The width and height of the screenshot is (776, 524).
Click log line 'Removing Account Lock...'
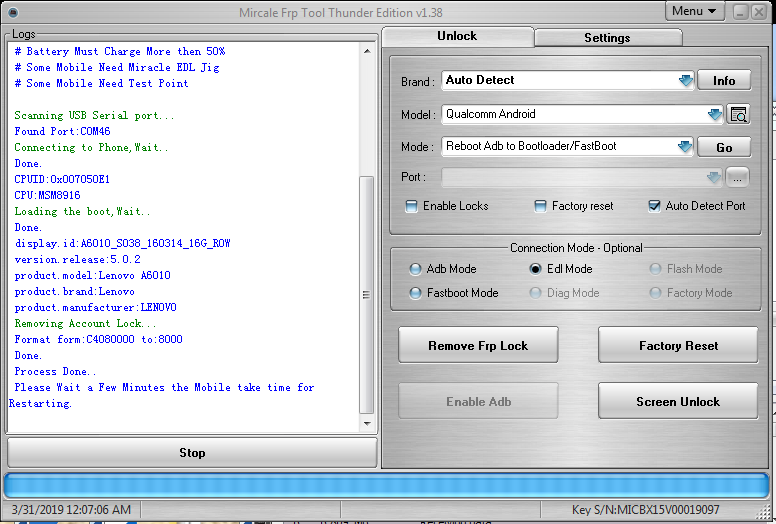[85, 324]
